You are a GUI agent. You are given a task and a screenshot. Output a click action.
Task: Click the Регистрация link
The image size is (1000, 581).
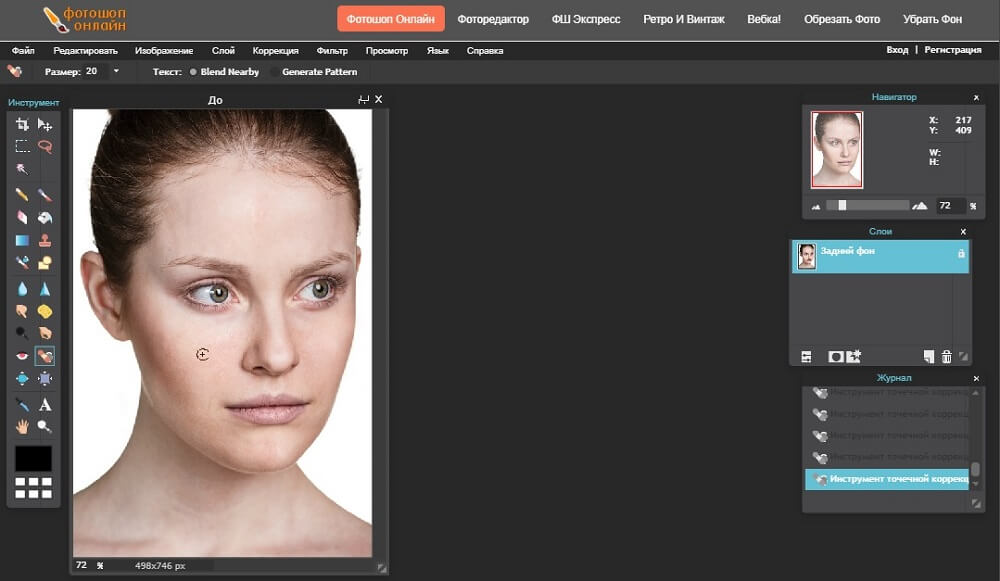(x=952, y=50)
